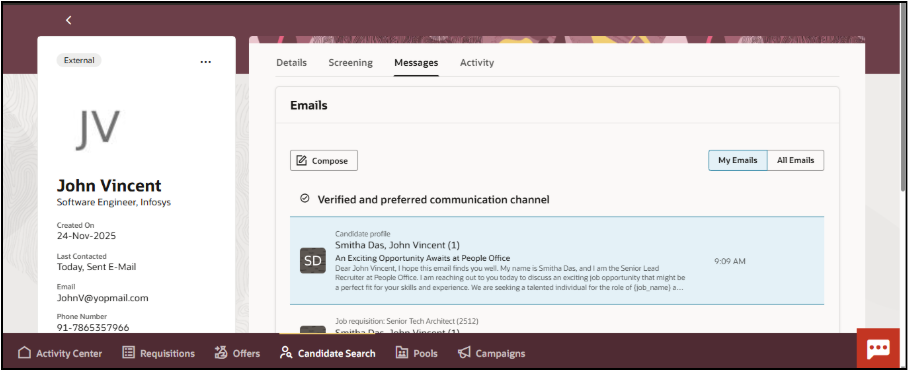This screenshot has width=909, height=372.
Task: Click Smitha Das, John Vincent (1) sender line
Action: (397, 245)
